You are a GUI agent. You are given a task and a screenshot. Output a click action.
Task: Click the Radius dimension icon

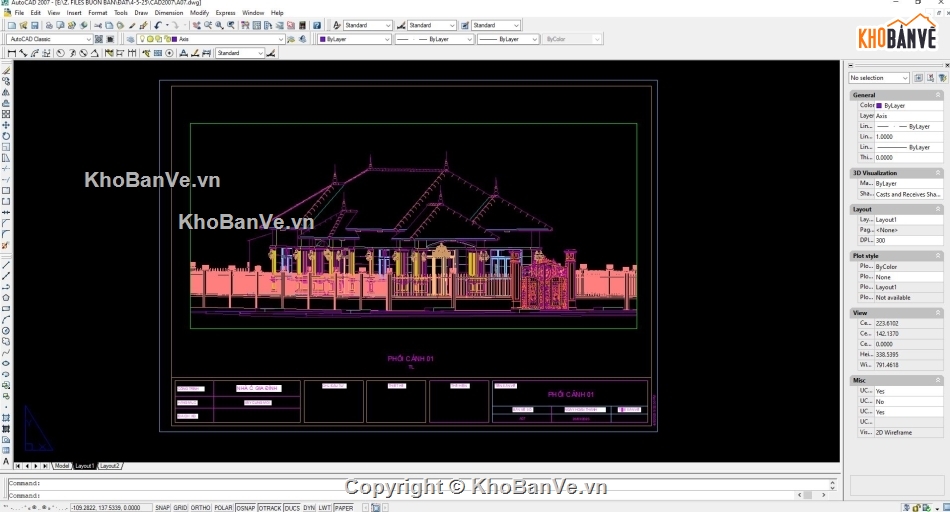(61, 53)
